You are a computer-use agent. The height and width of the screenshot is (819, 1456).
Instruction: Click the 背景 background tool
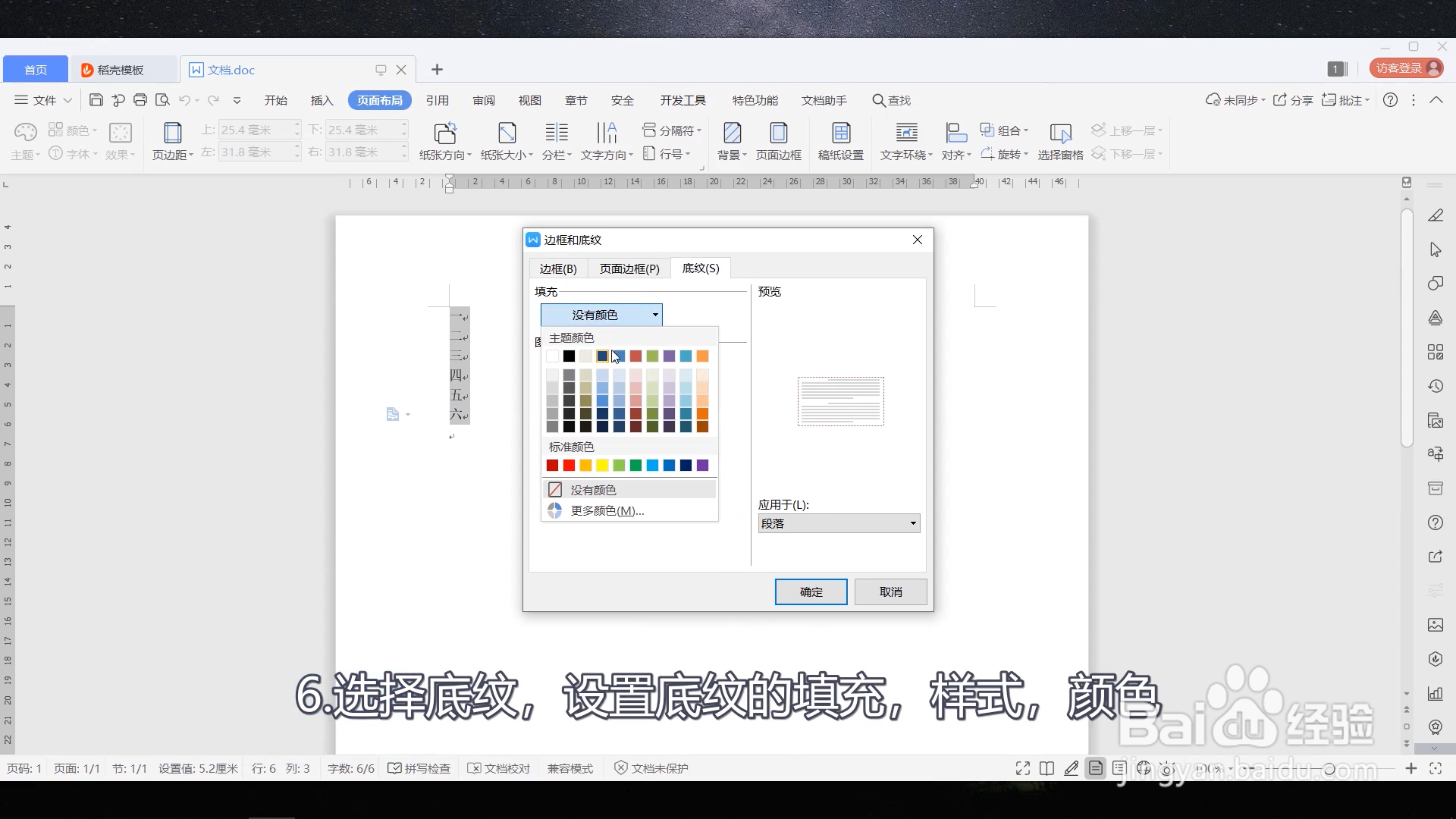(733, 141)
